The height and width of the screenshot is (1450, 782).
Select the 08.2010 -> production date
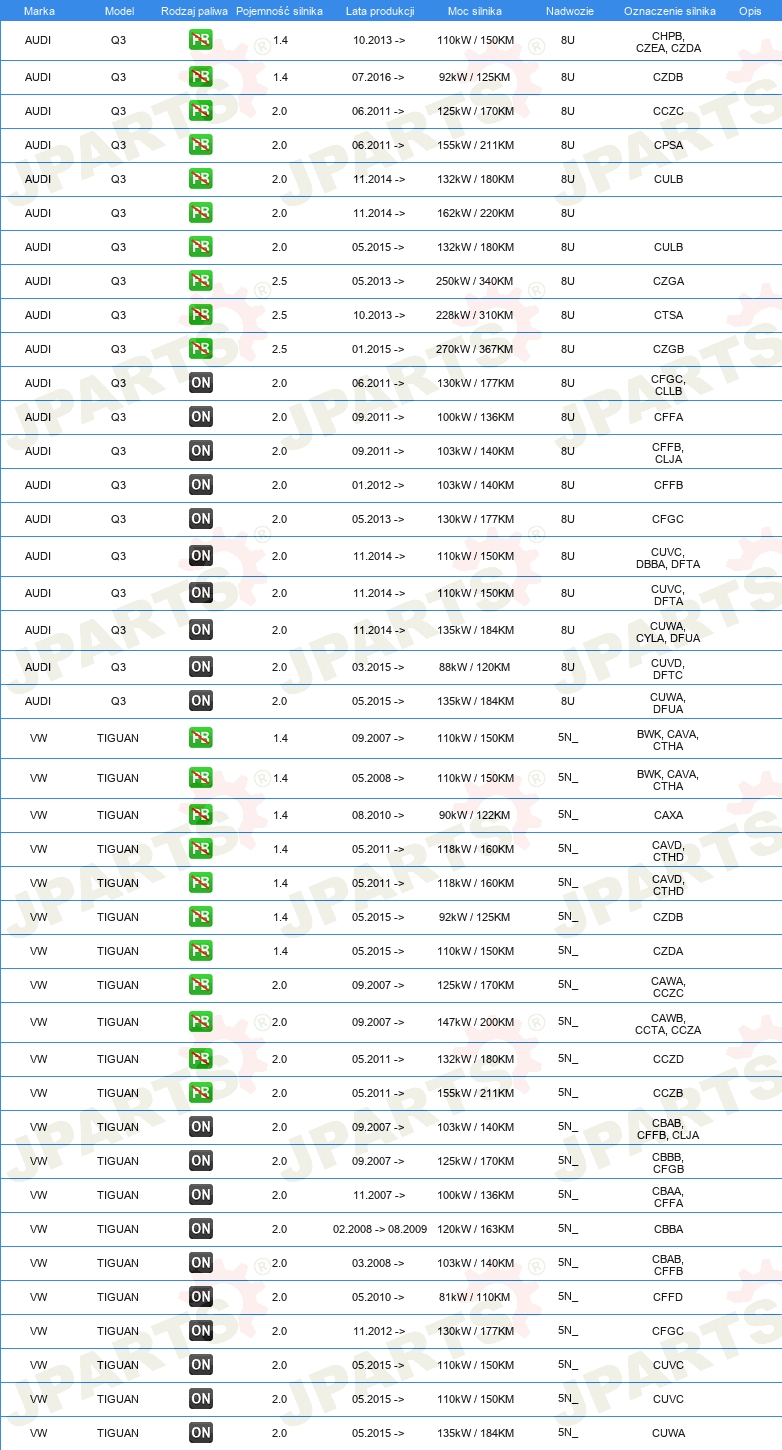click(379, 815)
